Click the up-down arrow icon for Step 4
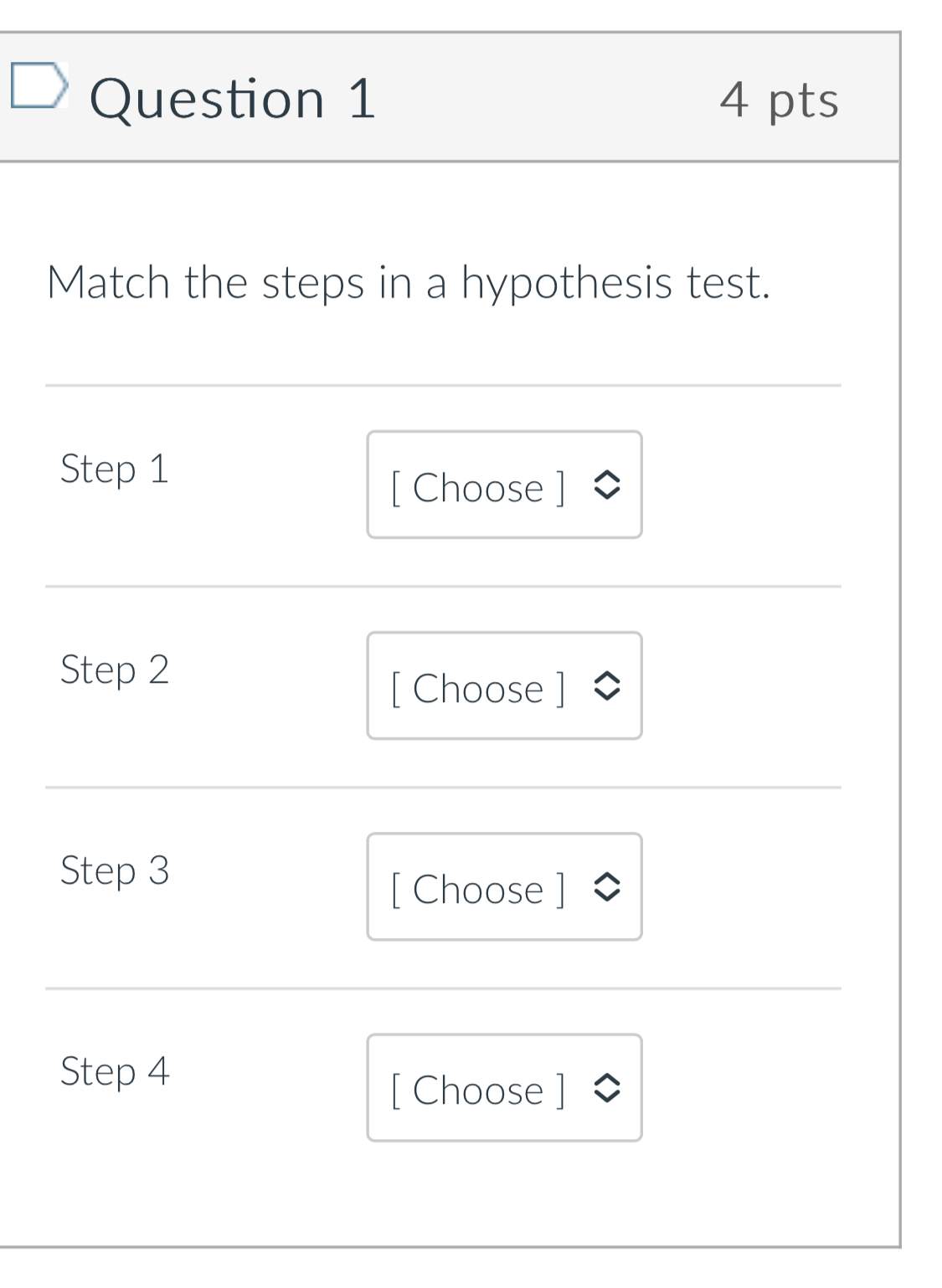Image resolution: width=942 pixels, height=1288 pixels. (x=607, y=1088)
